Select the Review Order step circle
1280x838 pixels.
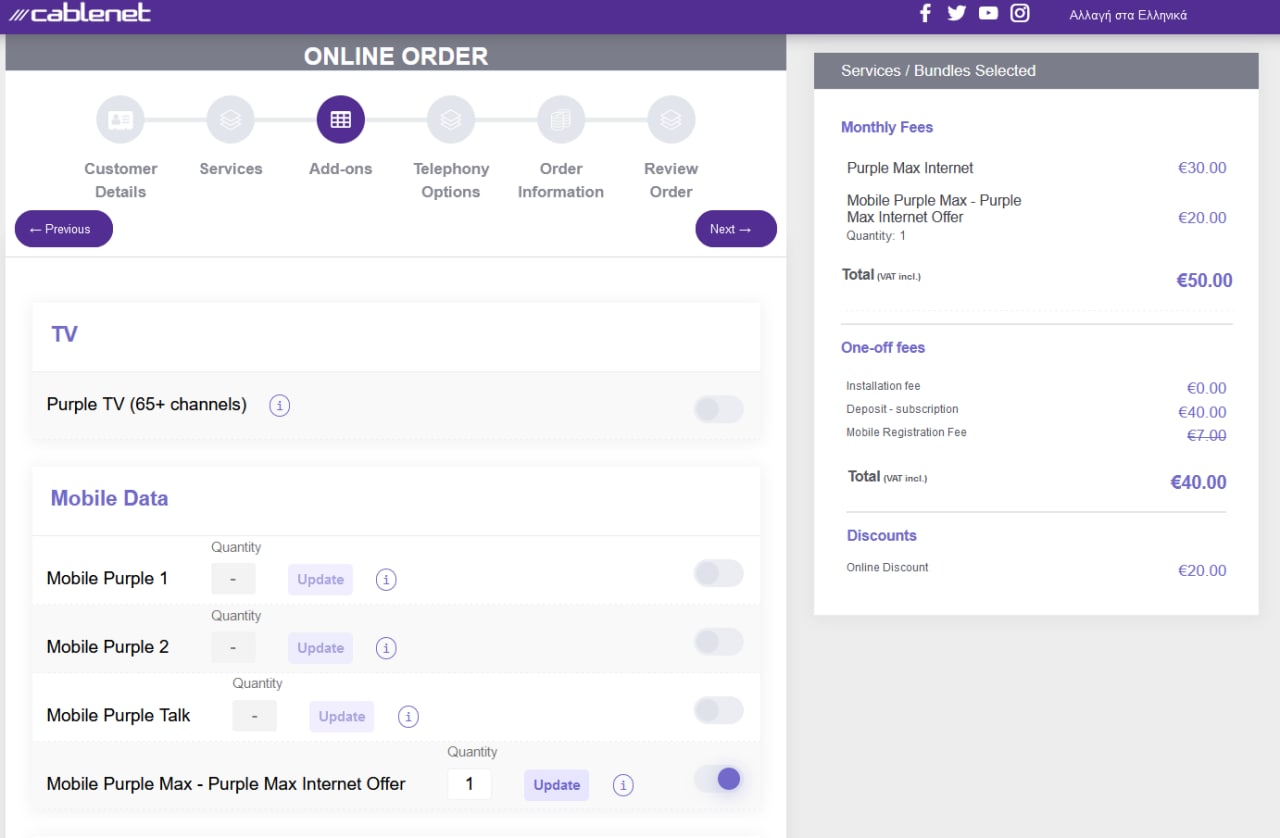(x=671, y=120)
